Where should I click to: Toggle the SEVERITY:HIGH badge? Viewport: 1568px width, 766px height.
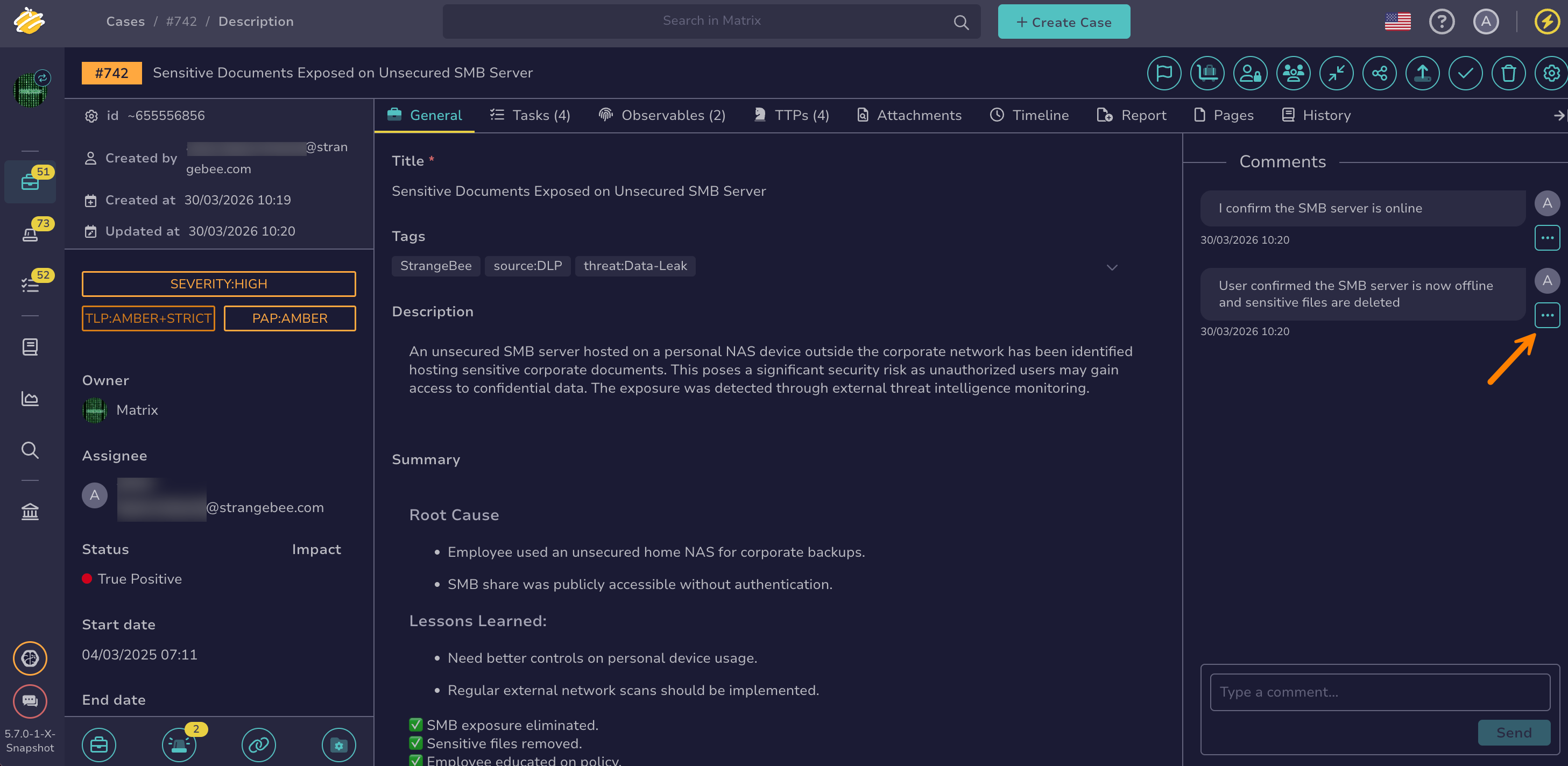pyautogui.click(x=218, y=284)
